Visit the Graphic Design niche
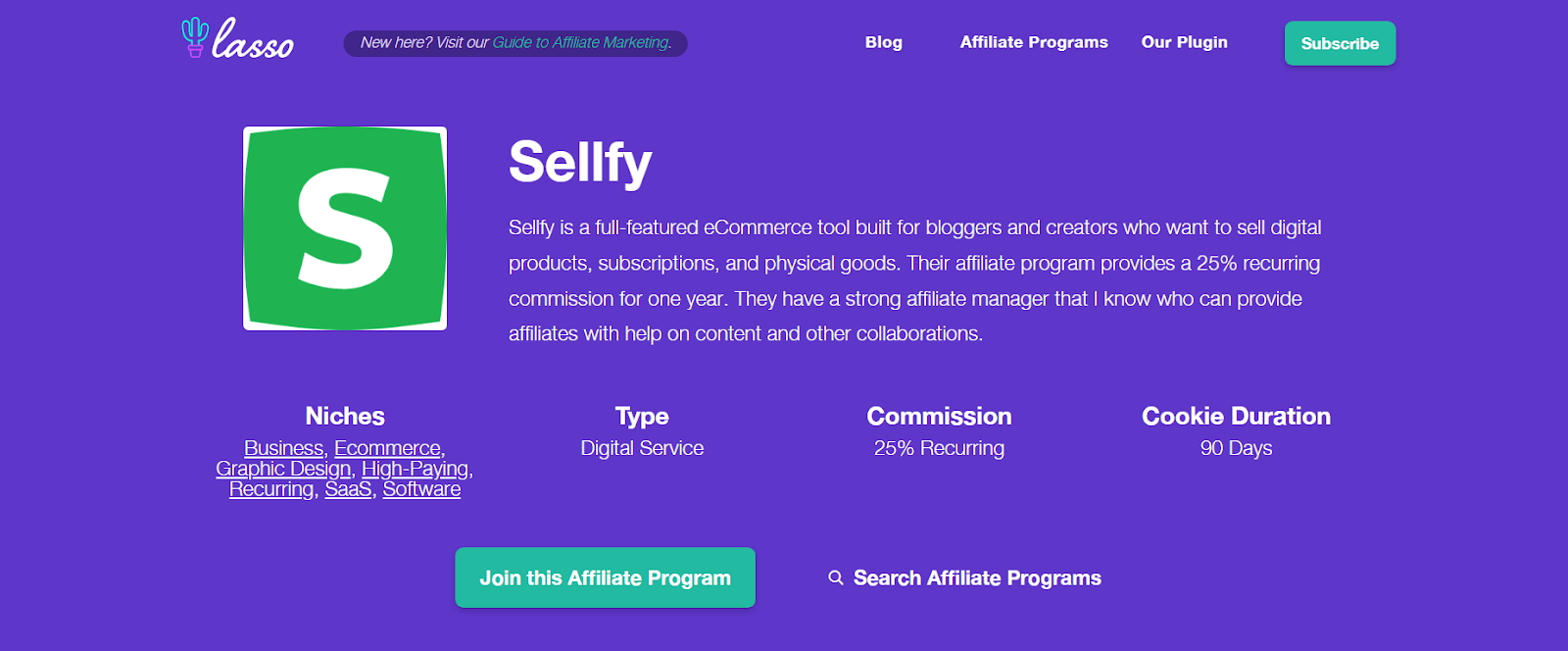 coord(283,469)
